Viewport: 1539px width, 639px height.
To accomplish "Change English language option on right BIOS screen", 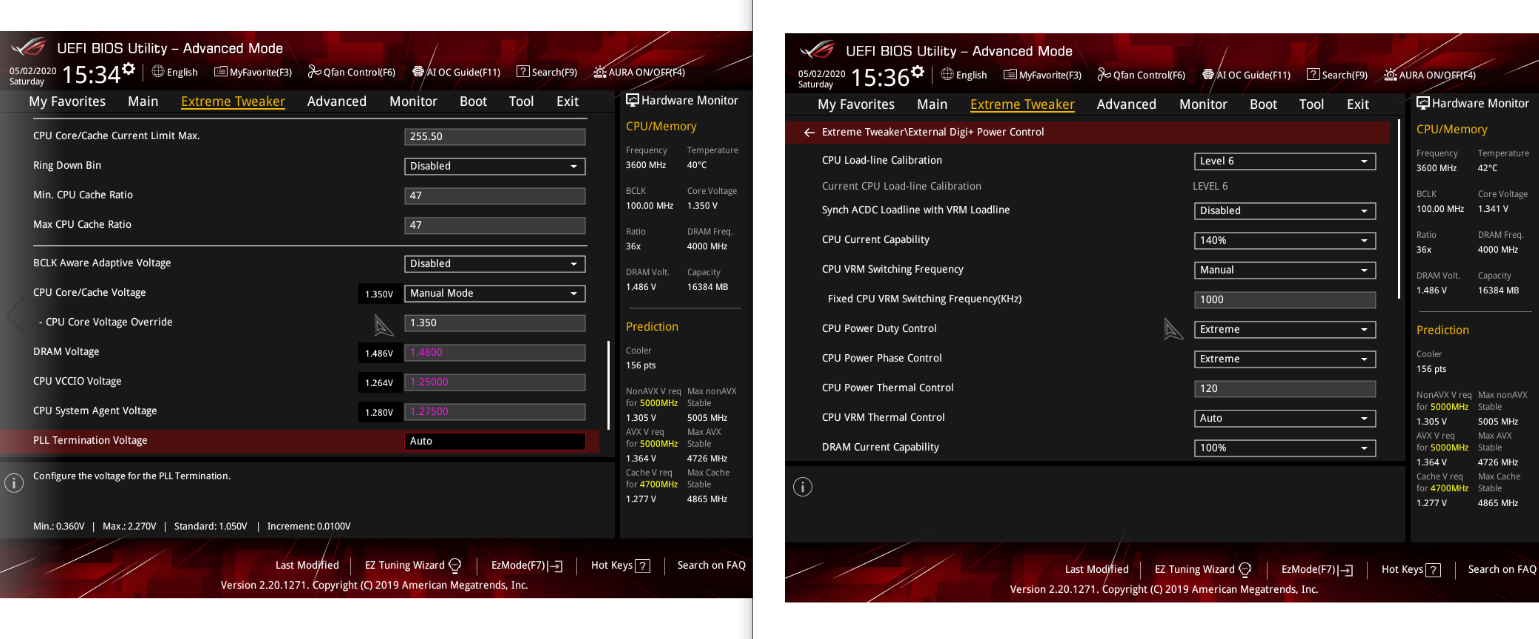I will pyautogui.click(x=964, y=75).
